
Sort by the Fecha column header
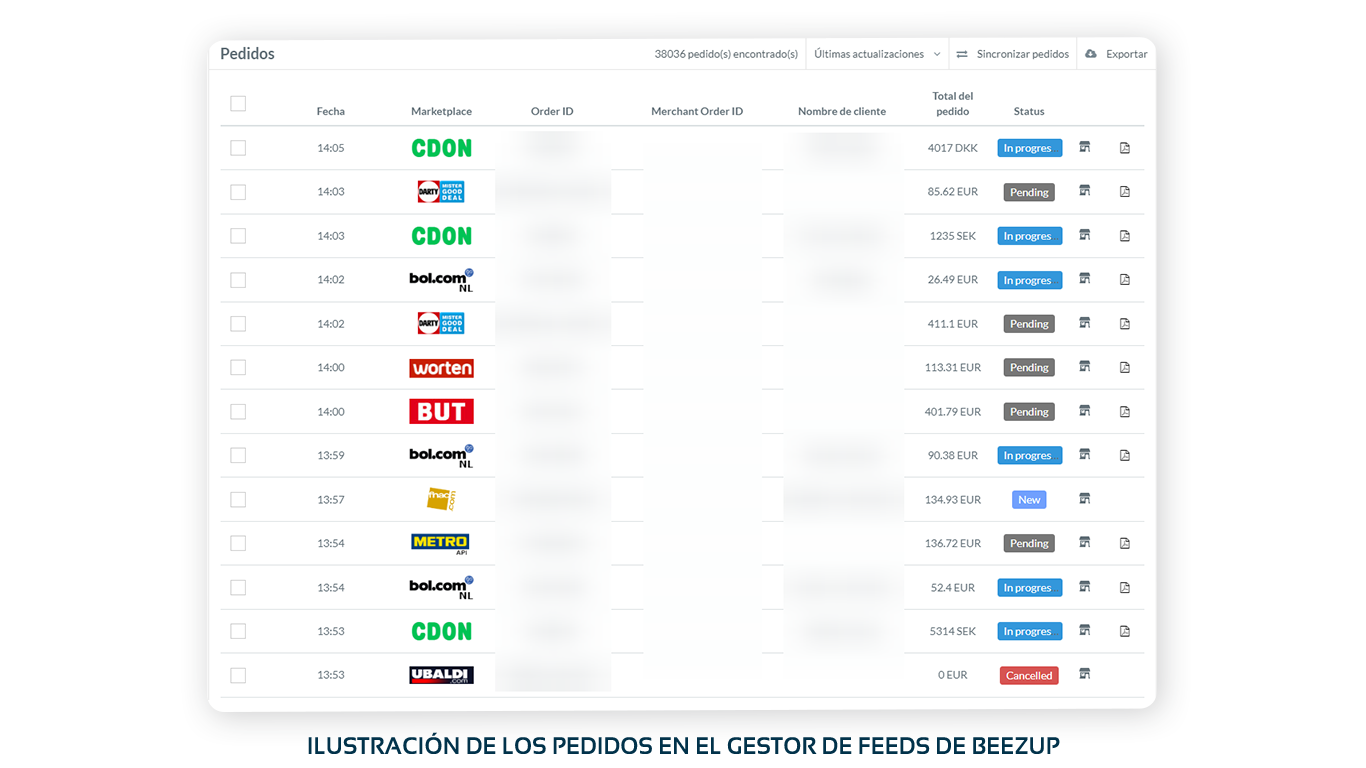(x=331, y=111)
